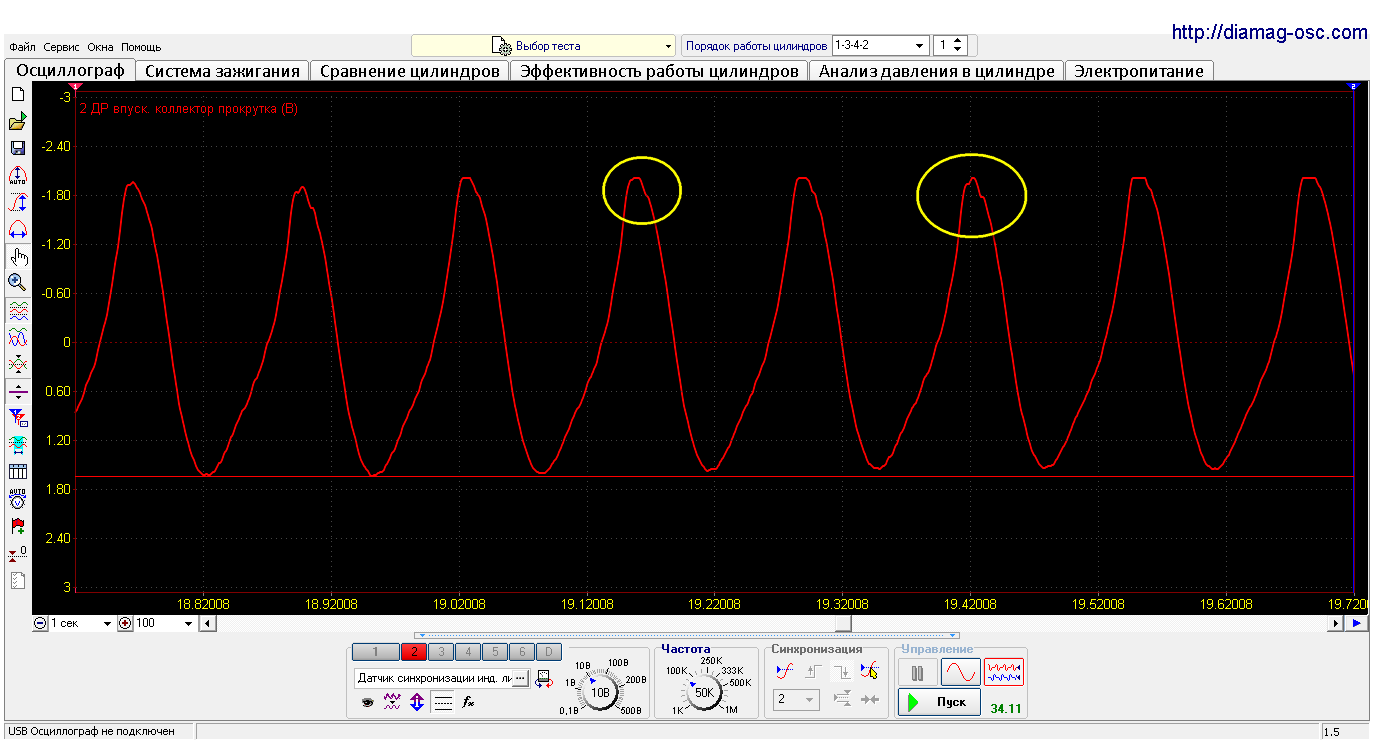Click the 50K frequency knob
This screenshot has width=1382, height=744.
tap(704, 692)
